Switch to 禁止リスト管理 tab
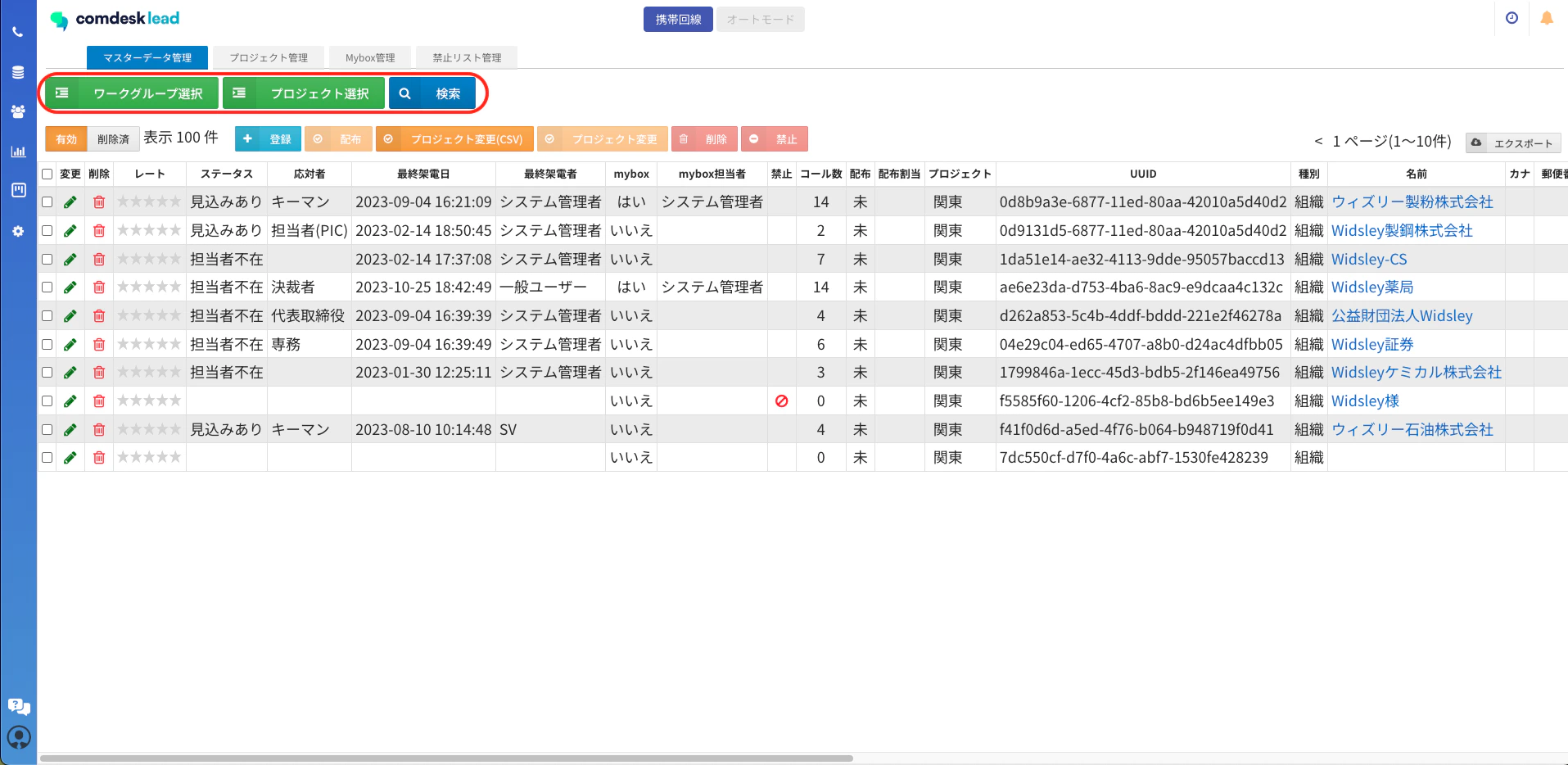The height and width of the screenshot is (765, 1568). pos(467,57)
